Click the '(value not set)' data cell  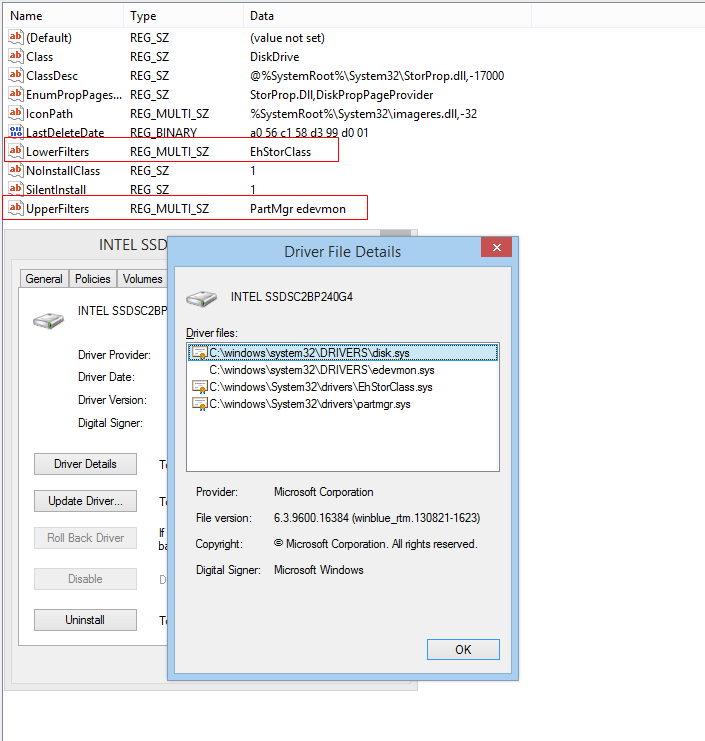tap(287, 38)
